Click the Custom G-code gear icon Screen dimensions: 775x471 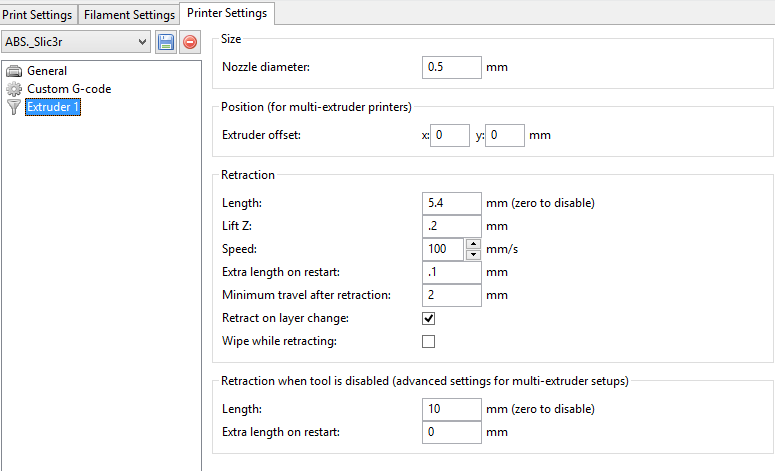click(x=14, y=89)
